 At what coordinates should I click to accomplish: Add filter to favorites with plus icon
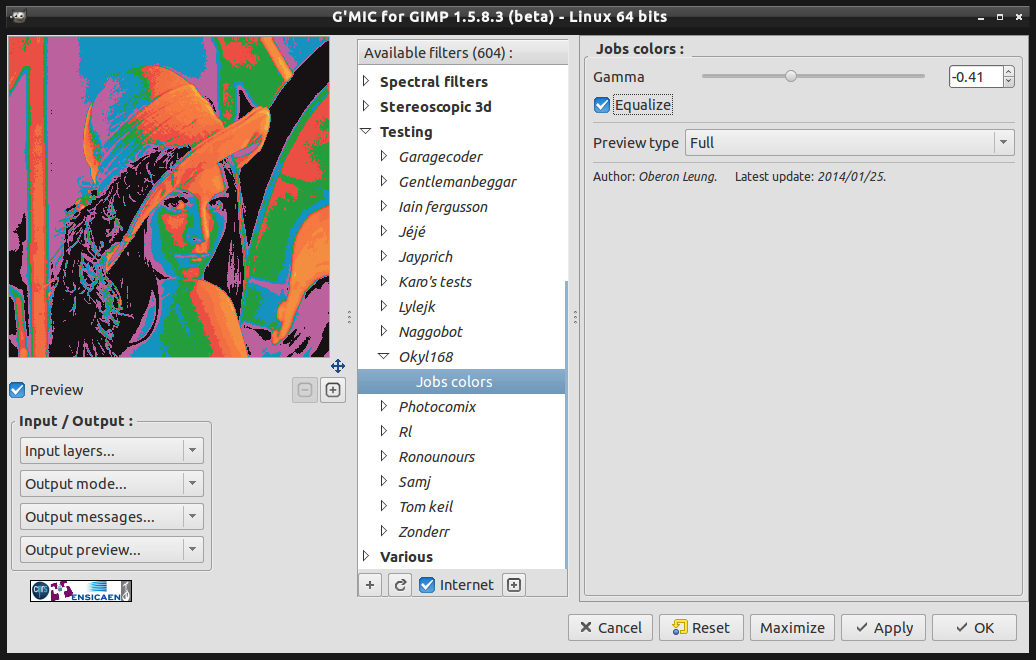point(370,585)
